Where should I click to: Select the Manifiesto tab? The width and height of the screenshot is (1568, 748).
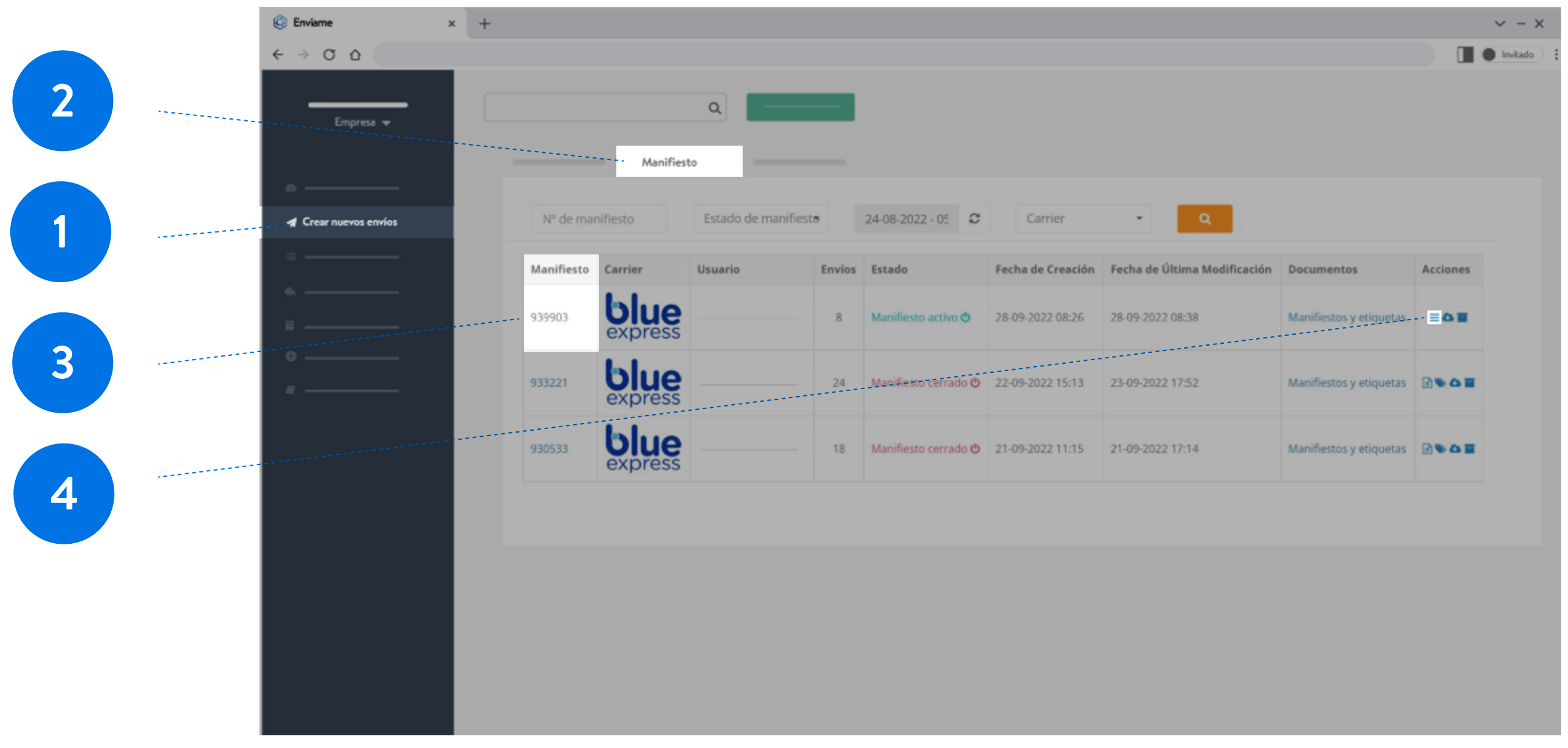click(x=669, y=163)
